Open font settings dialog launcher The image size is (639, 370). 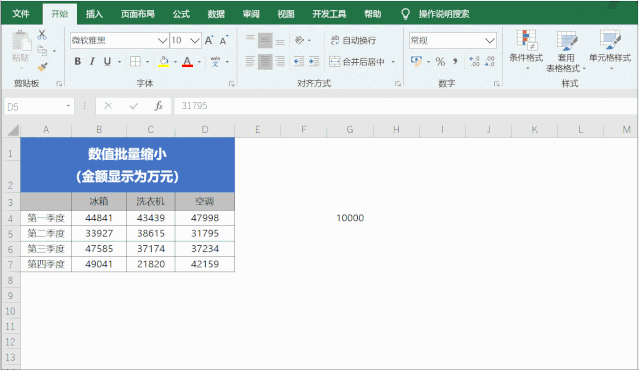click(x=231, y=84)
